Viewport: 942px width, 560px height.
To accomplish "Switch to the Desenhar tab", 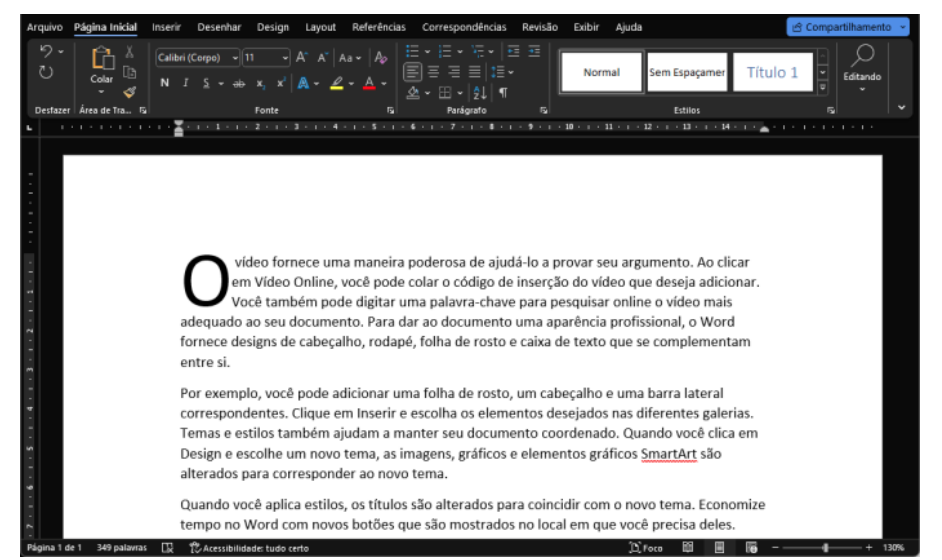I will [219, 27].
